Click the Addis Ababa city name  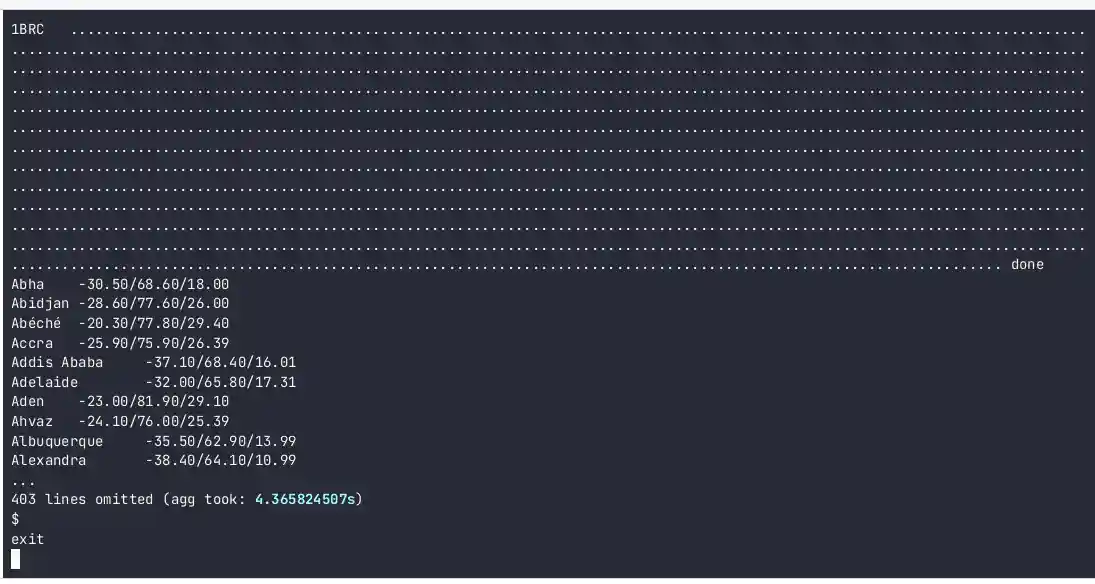pos(57,363)
